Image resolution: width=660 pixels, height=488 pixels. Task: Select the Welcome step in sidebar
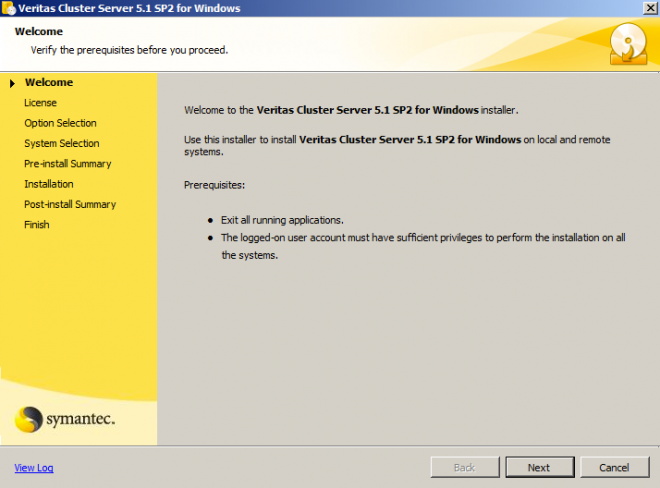[x=49, y=82]
